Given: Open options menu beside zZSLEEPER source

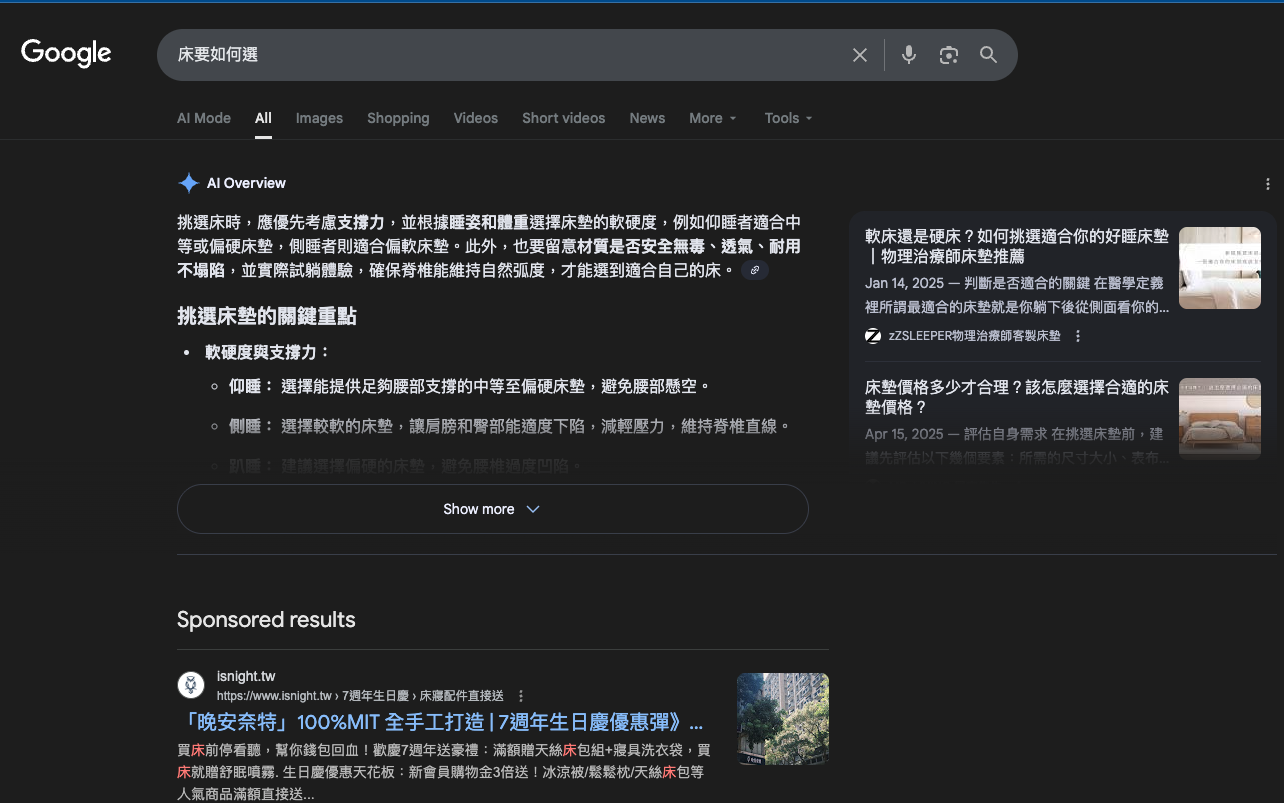Looking at the screenshot, I should pos(1078,336).
